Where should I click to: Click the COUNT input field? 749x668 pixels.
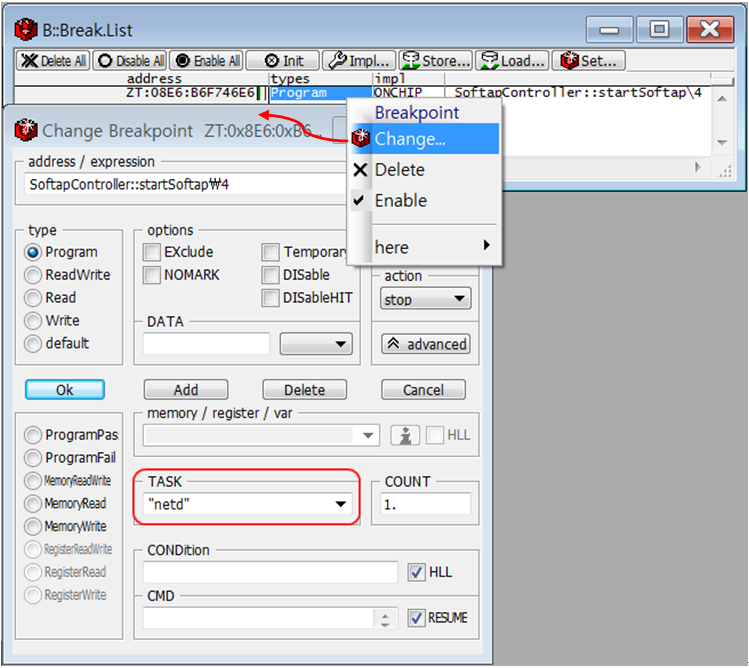(x=427, y=505)
